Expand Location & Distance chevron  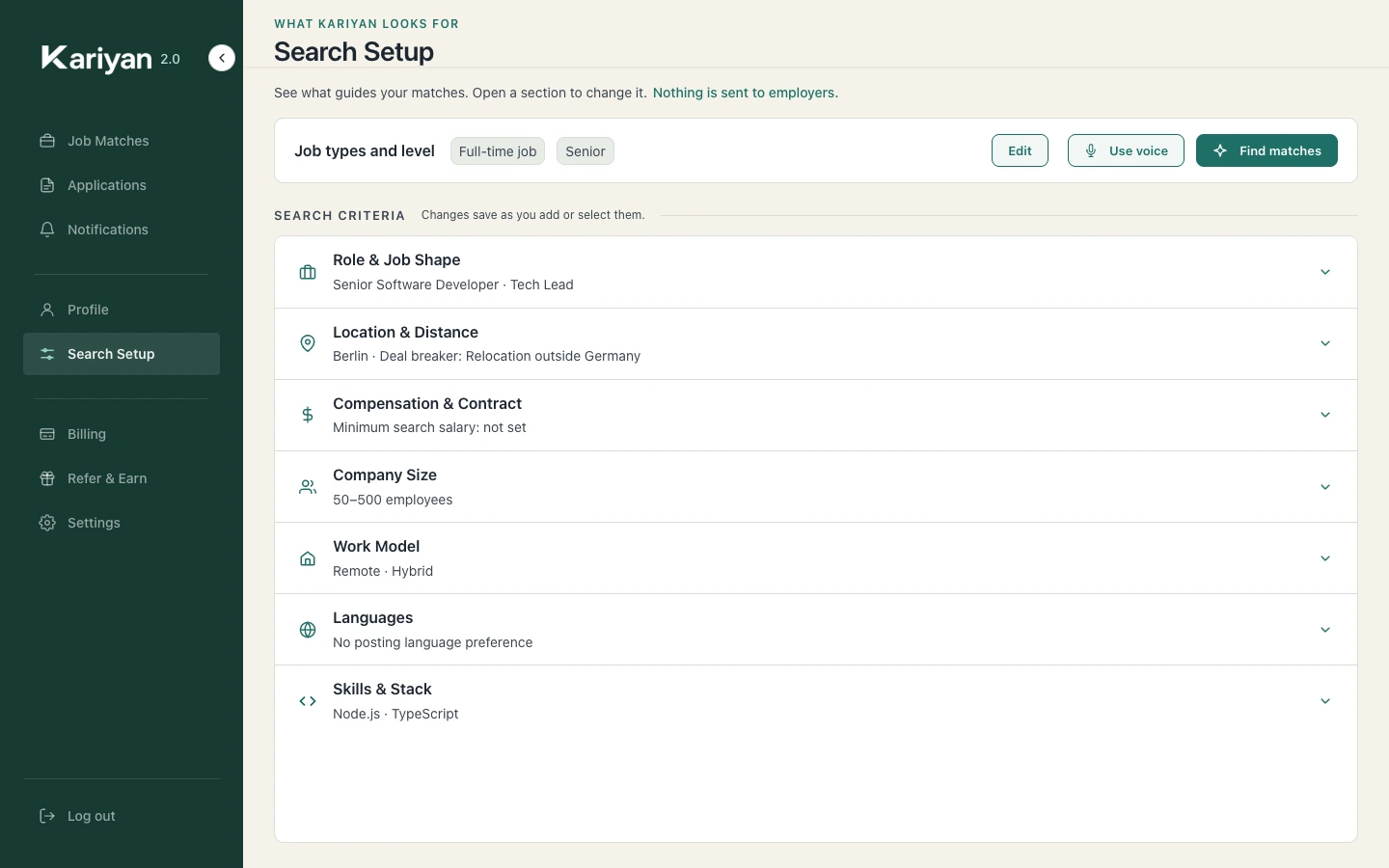1325,343
